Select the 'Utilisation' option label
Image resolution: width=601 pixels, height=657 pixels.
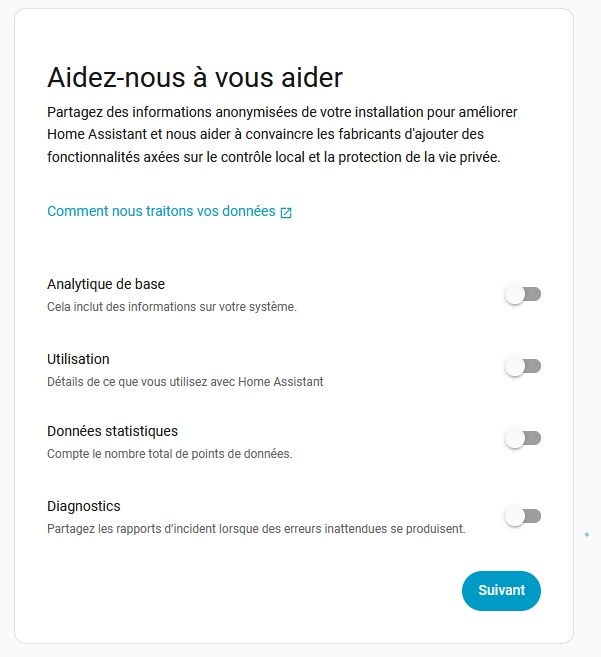[78, 359]
